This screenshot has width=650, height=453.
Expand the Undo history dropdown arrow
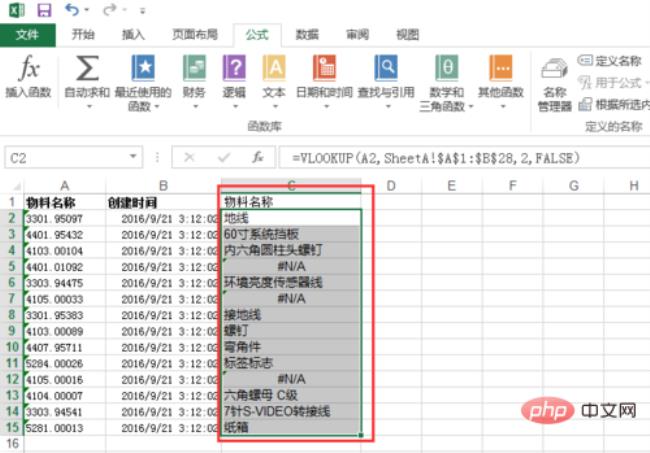[x=87, y=10]
